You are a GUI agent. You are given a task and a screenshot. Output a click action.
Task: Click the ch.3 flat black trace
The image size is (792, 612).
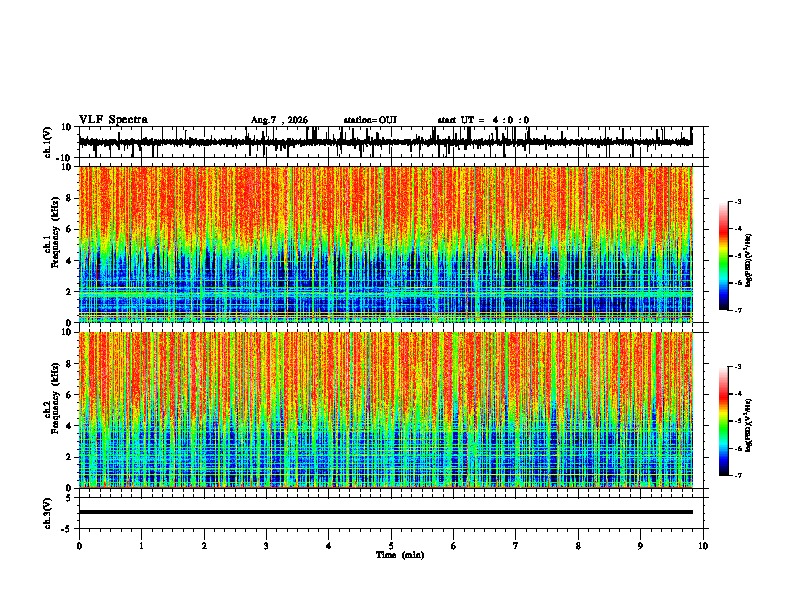[386, 512]
